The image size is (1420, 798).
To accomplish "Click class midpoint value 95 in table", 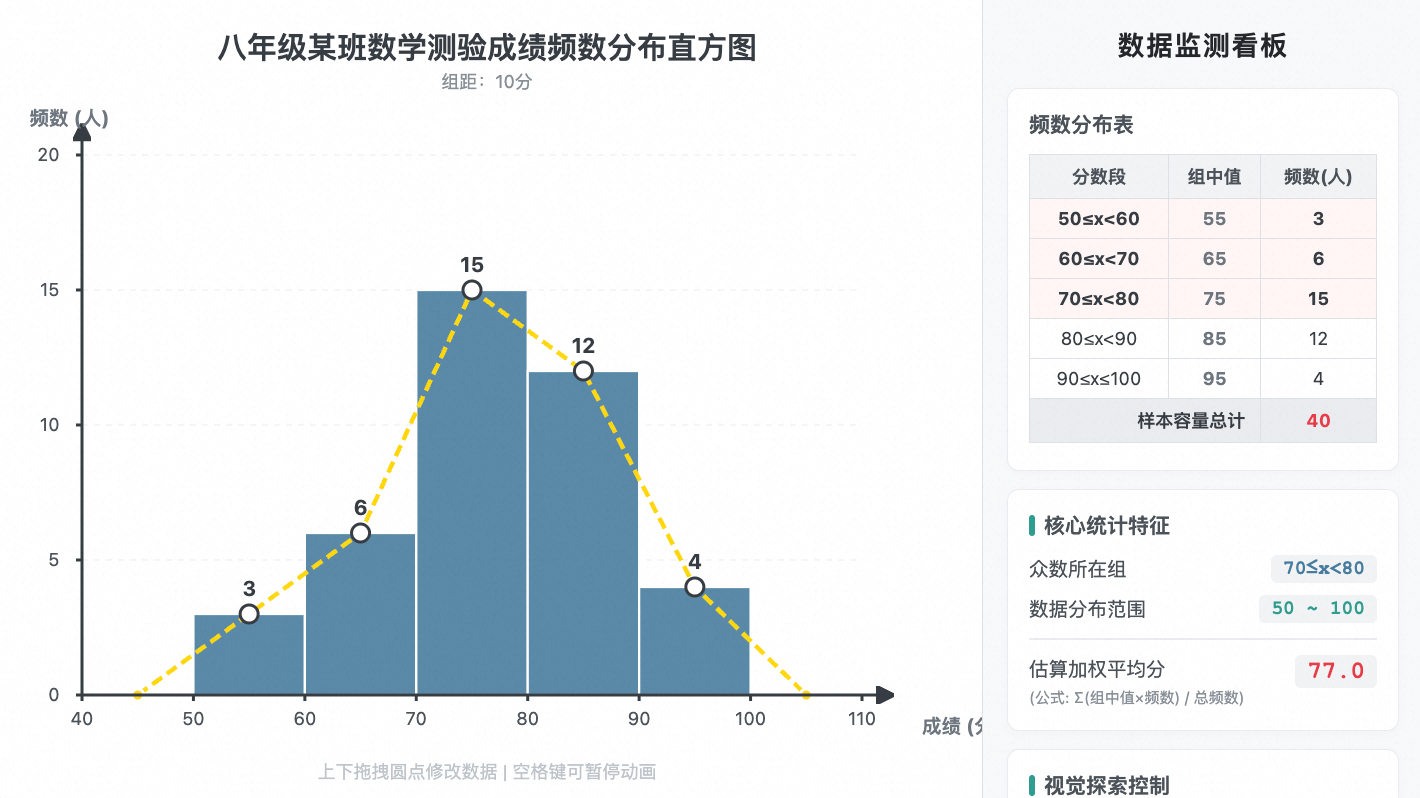I will tap(1215, 379).
